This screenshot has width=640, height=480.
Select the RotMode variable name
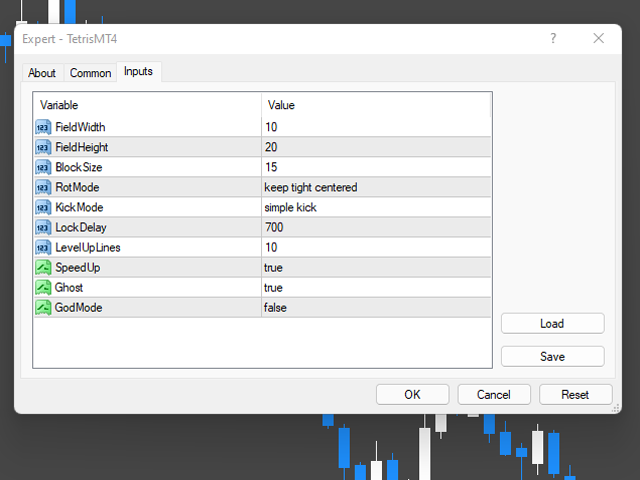tap(77, 187)
